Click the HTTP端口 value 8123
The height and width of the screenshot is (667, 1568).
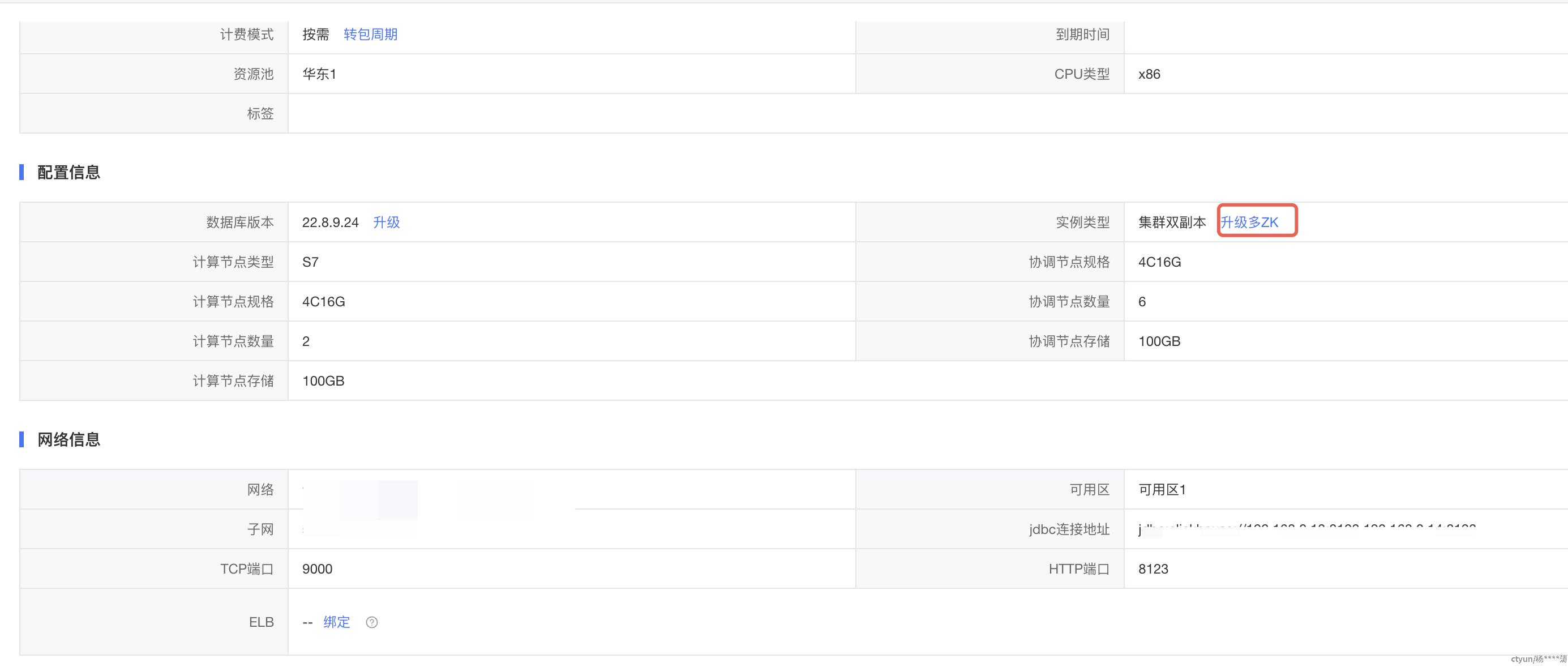1153,569
